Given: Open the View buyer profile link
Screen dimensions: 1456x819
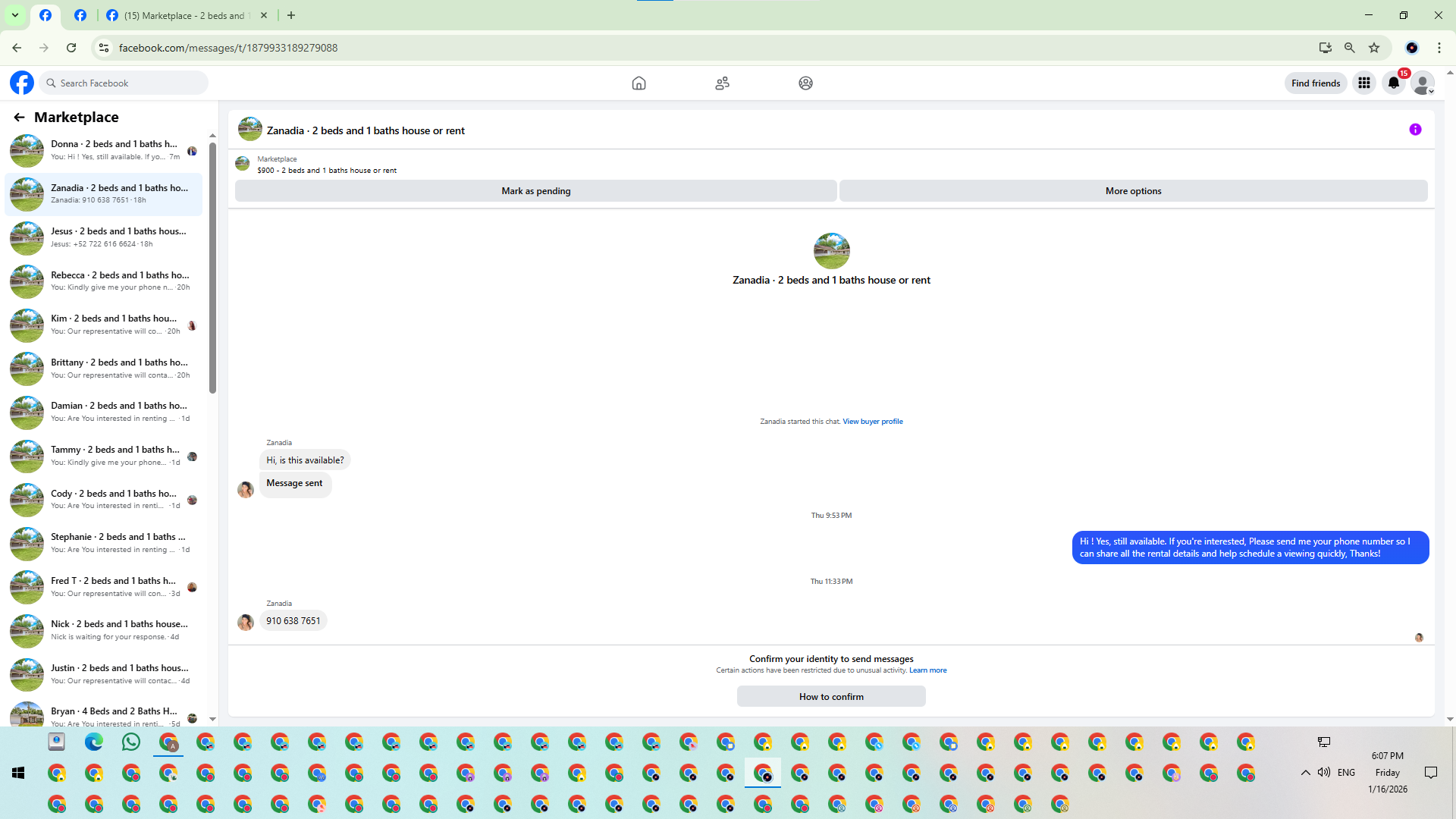Looking at the screenshot, I should tap(872, 422).
